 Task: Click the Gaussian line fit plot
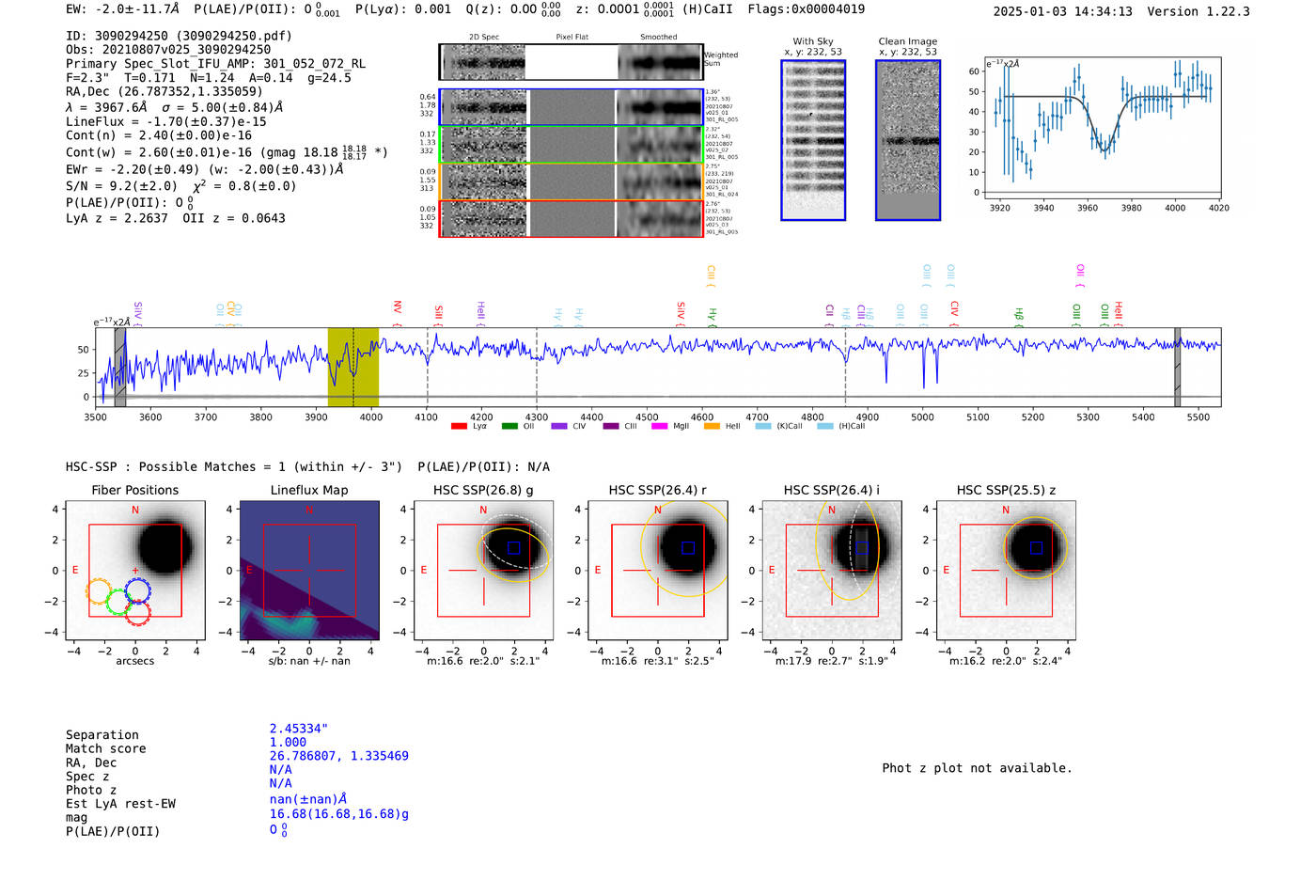click(x=1102, y=127)
